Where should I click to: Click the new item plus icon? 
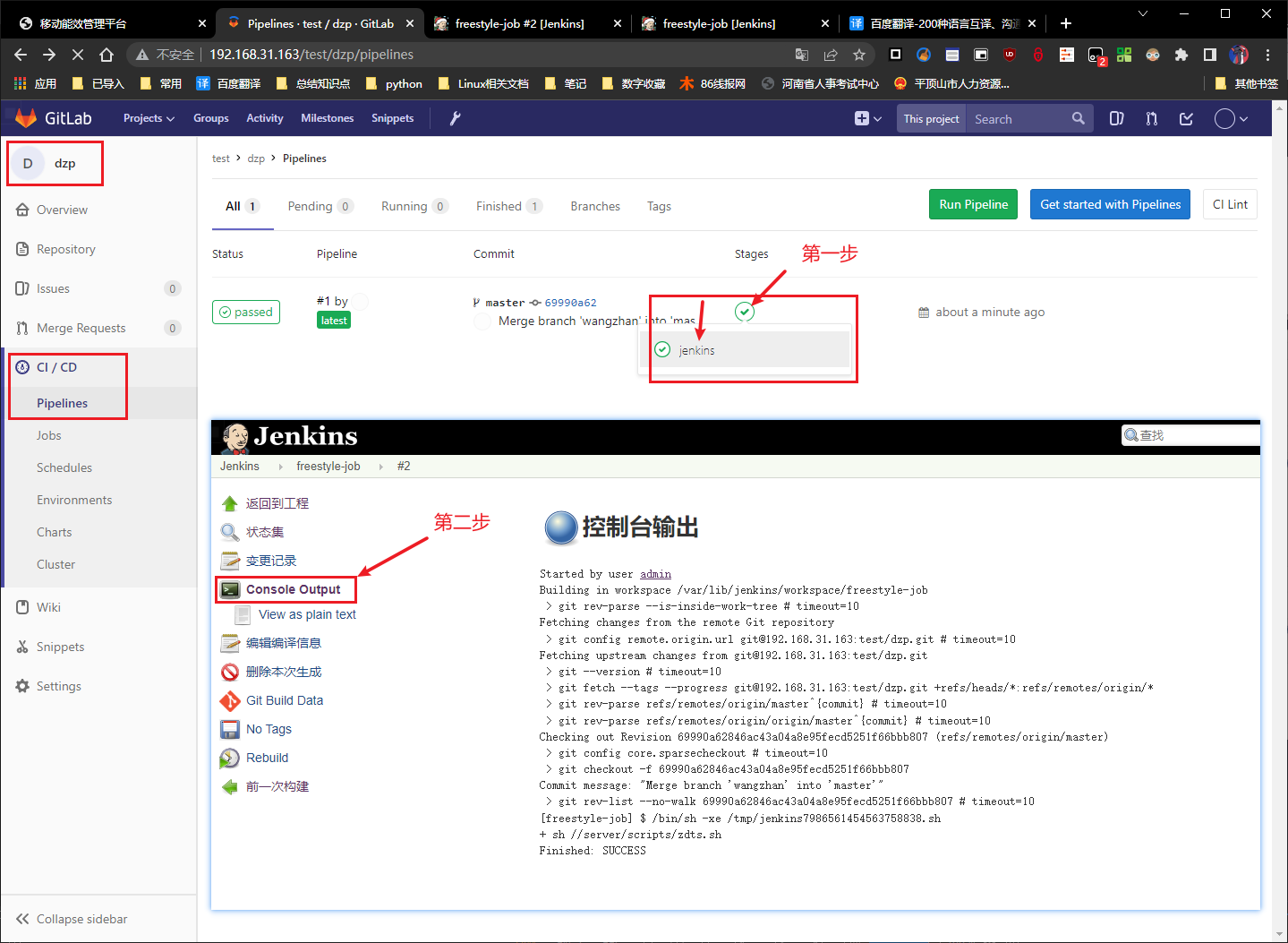point(861,118)
